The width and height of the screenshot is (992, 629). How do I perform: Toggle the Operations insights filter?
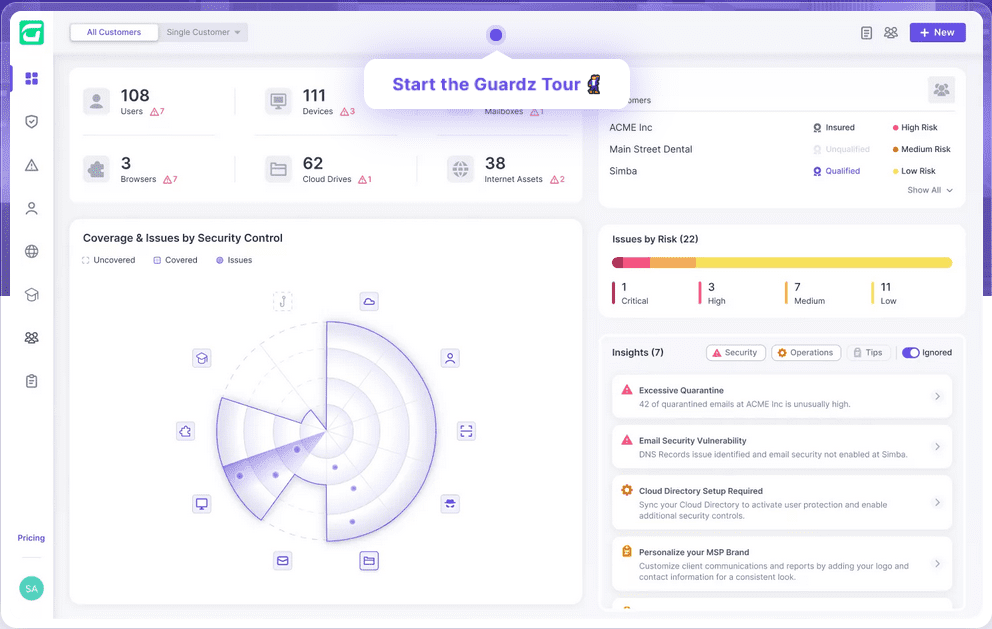coord(806,352)
